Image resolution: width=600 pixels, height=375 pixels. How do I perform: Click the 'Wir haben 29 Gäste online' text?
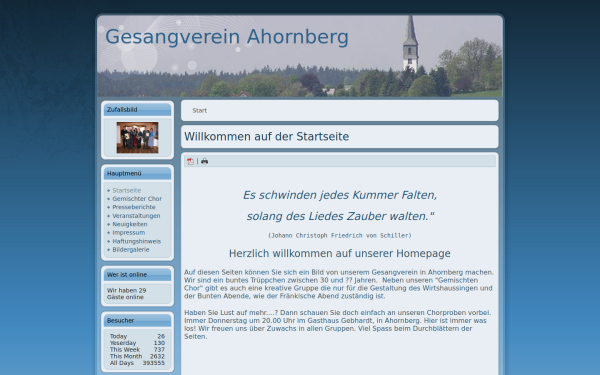(x=126, y=294)
